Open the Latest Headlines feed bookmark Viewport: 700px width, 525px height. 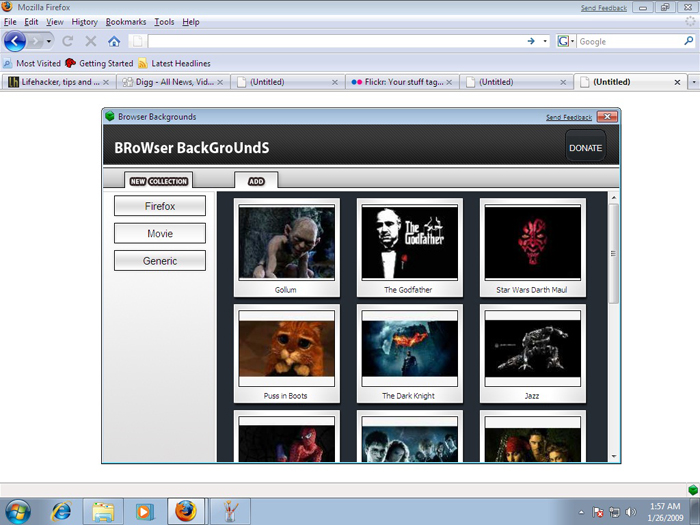[174, 63]
